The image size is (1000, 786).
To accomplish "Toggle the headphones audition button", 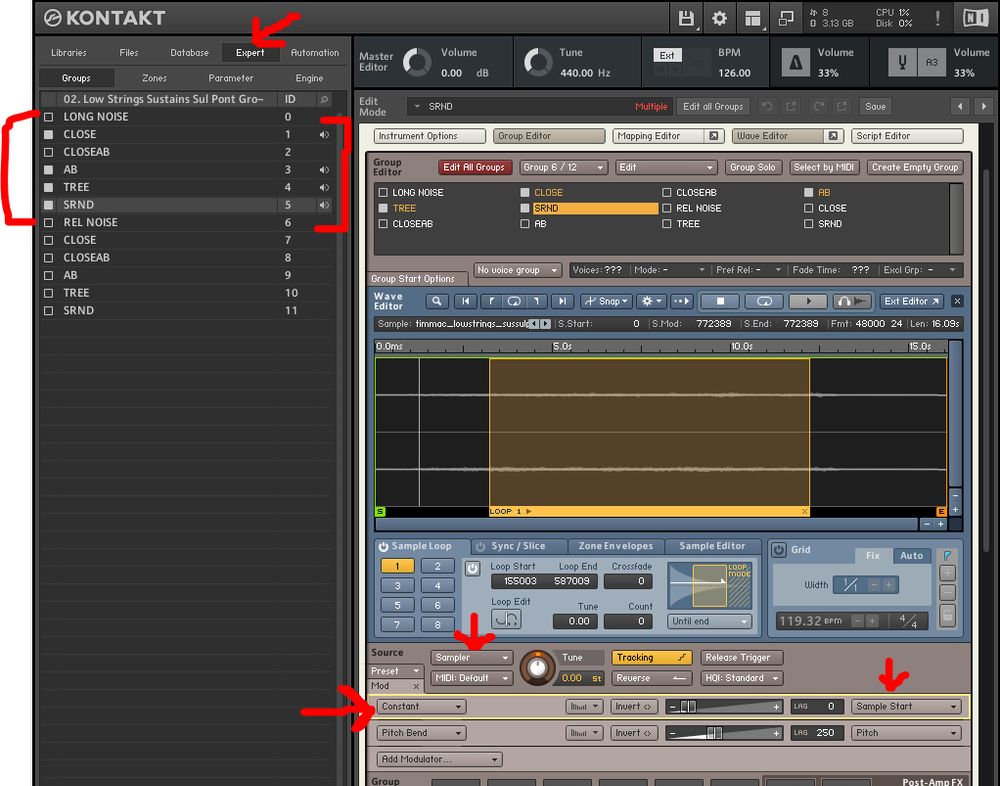I will (x=852, y=301).
